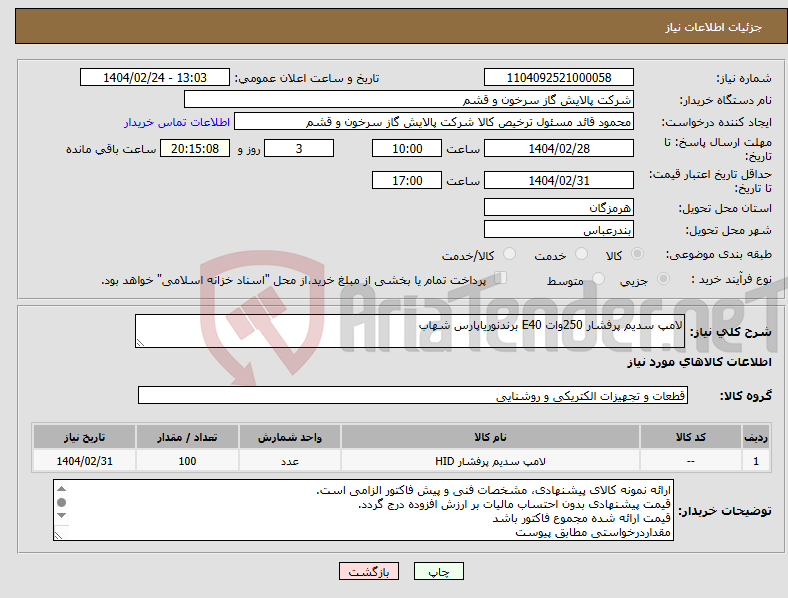The image size is (788, 598).
Task: Click the resize handle of description textarea
Action: coord(140,343)
